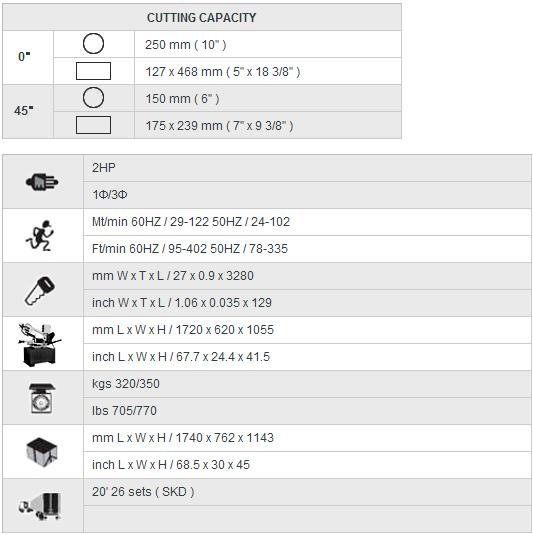
Task: Click the weighing scale weight icon
Action: [42, 398]
